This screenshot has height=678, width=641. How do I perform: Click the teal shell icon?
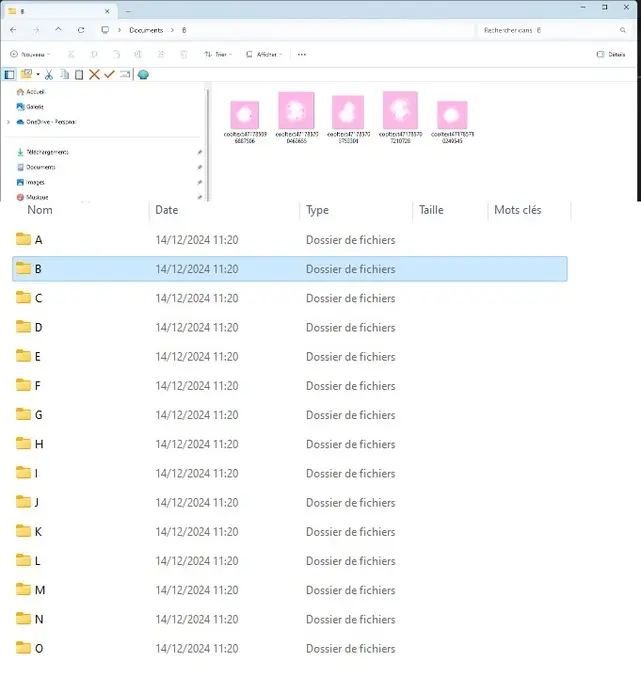click(x=143, y=75)
